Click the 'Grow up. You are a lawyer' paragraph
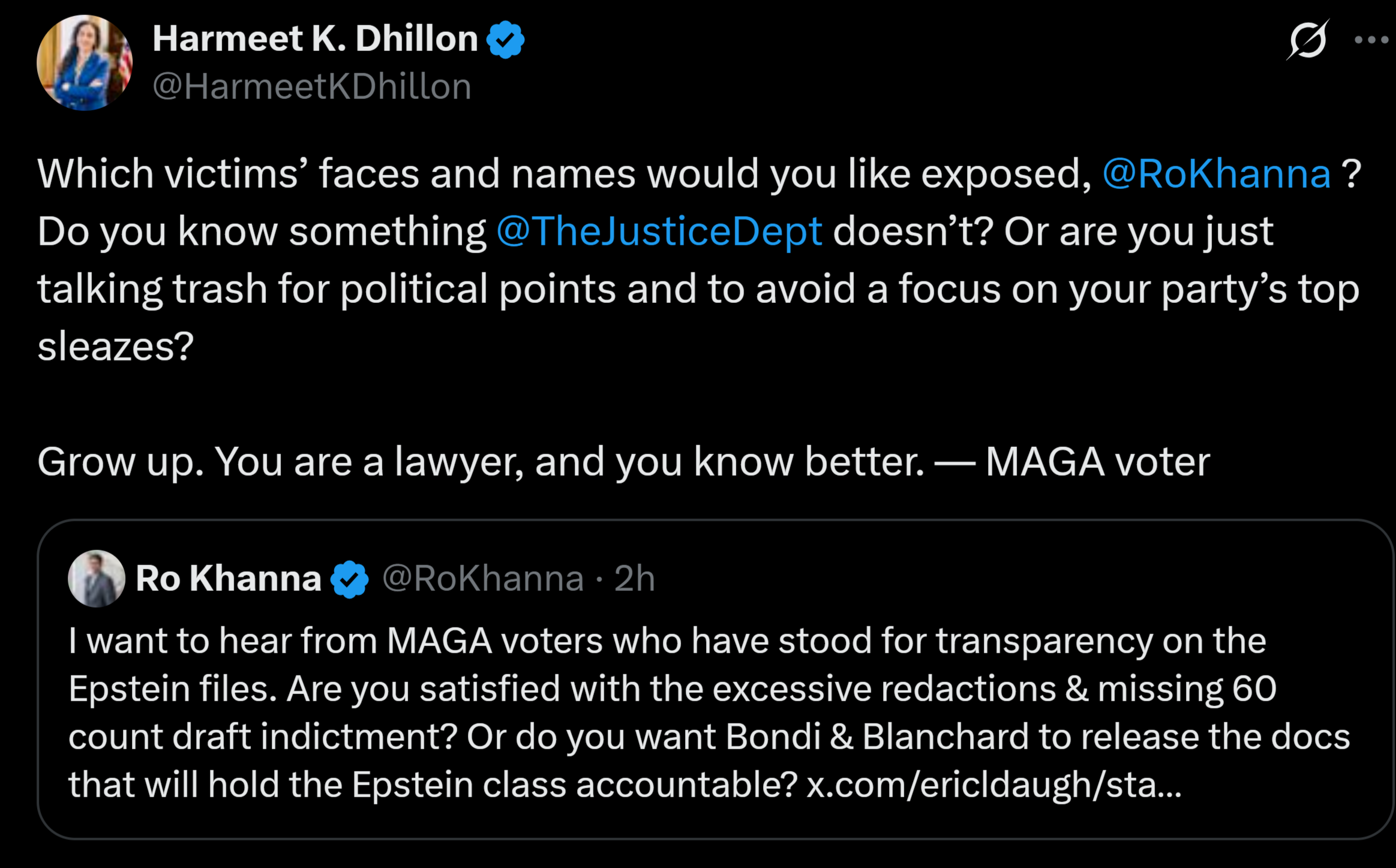This screenshot has height=868, width=1396. pos(624,462)
